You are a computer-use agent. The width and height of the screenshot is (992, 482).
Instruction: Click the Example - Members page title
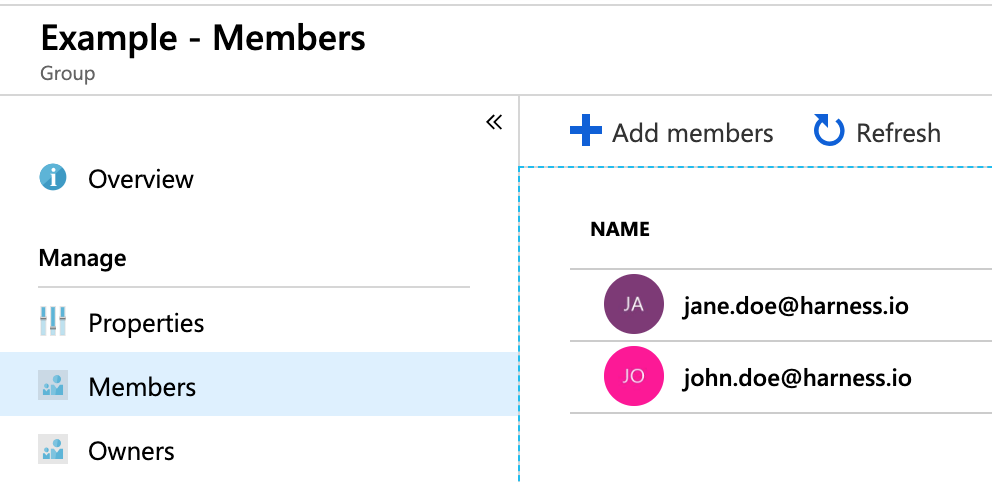point(203,39)
